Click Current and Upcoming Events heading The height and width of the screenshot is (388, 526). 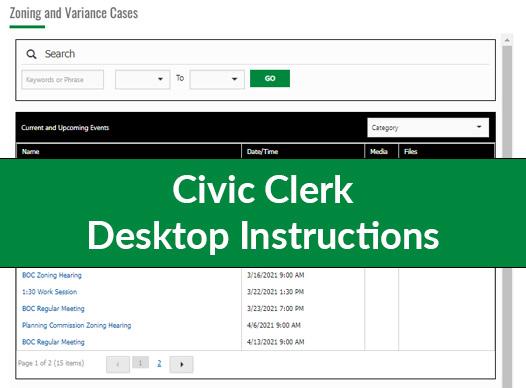(65, 128)
